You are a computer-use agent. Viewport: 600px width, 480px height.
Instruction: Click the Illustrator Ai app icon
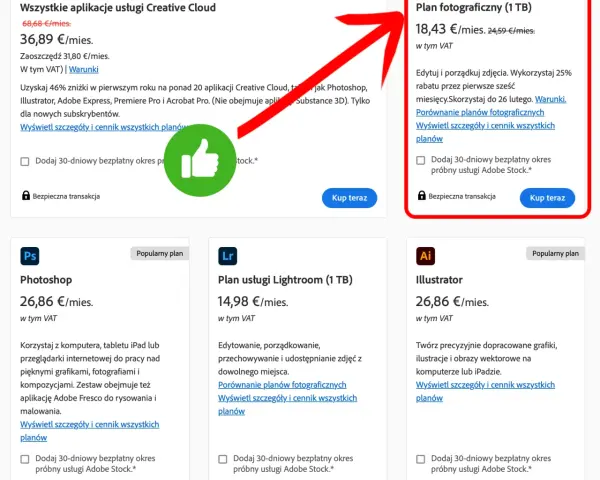426,256
